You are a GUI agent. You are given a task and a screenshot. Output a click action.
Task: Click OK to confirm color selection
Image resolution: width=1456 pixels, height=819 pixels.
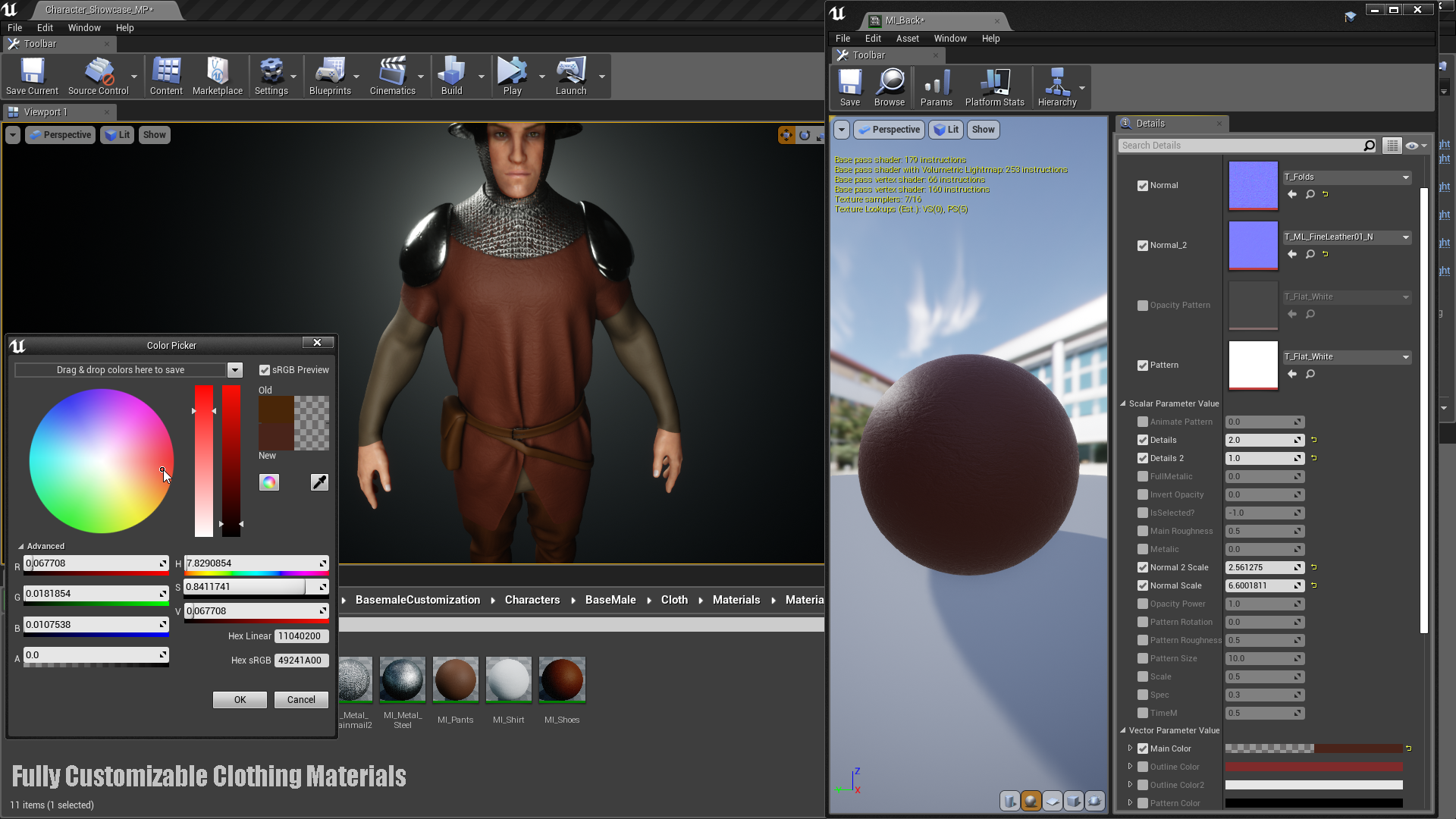(240, 699)
